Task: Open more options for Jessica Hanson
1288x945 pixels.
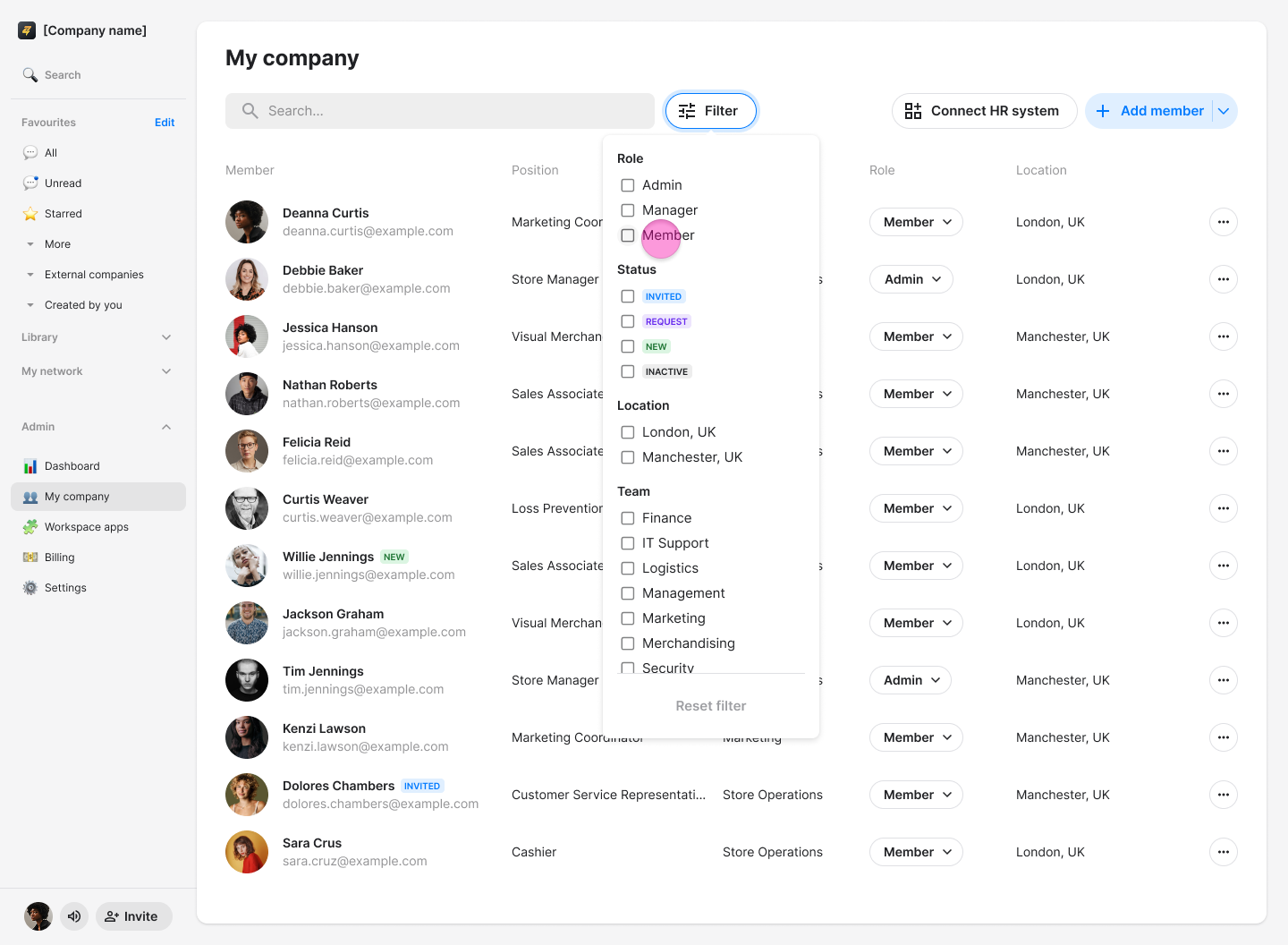Action: (x=1224, y=336)
